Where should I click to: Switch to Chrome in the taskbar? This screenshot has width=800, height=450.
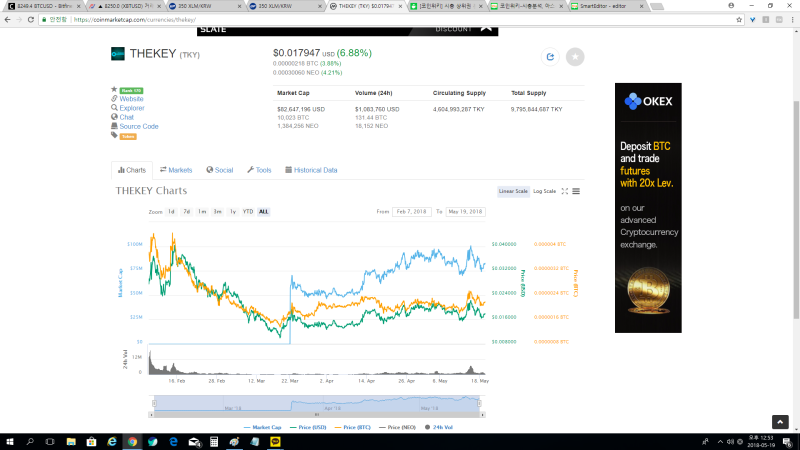[x=132, y=442]
